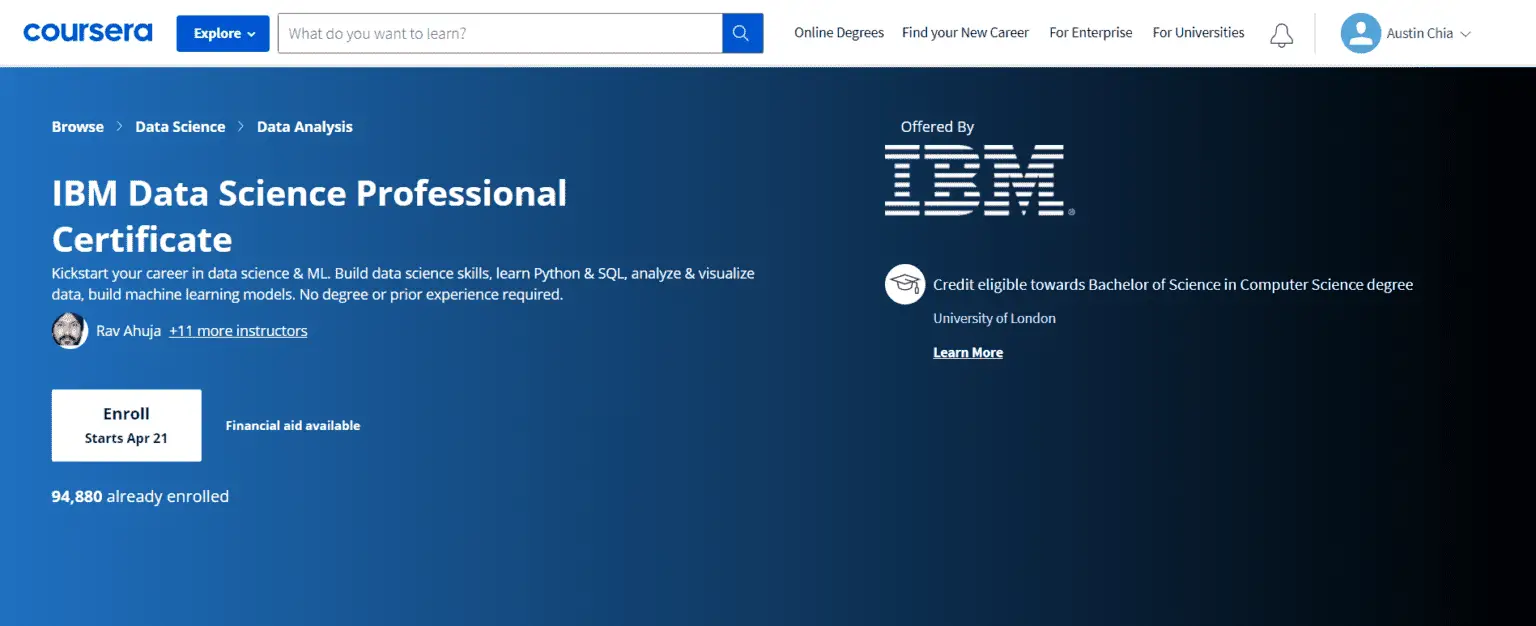Screen dimensions: 1536x626
Task: Click credit eligible Bachelor of Science text
Action: [x=1173, y=285]
